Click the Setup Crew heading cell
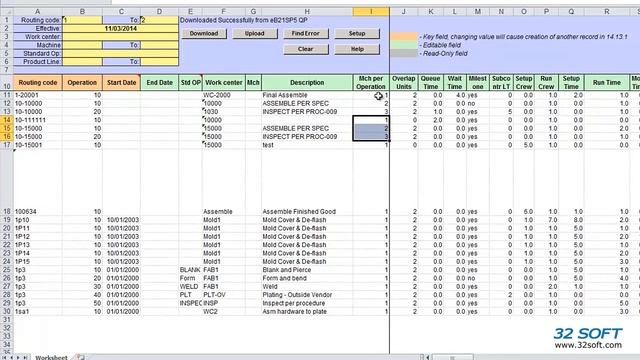 (x=523, y=82)
